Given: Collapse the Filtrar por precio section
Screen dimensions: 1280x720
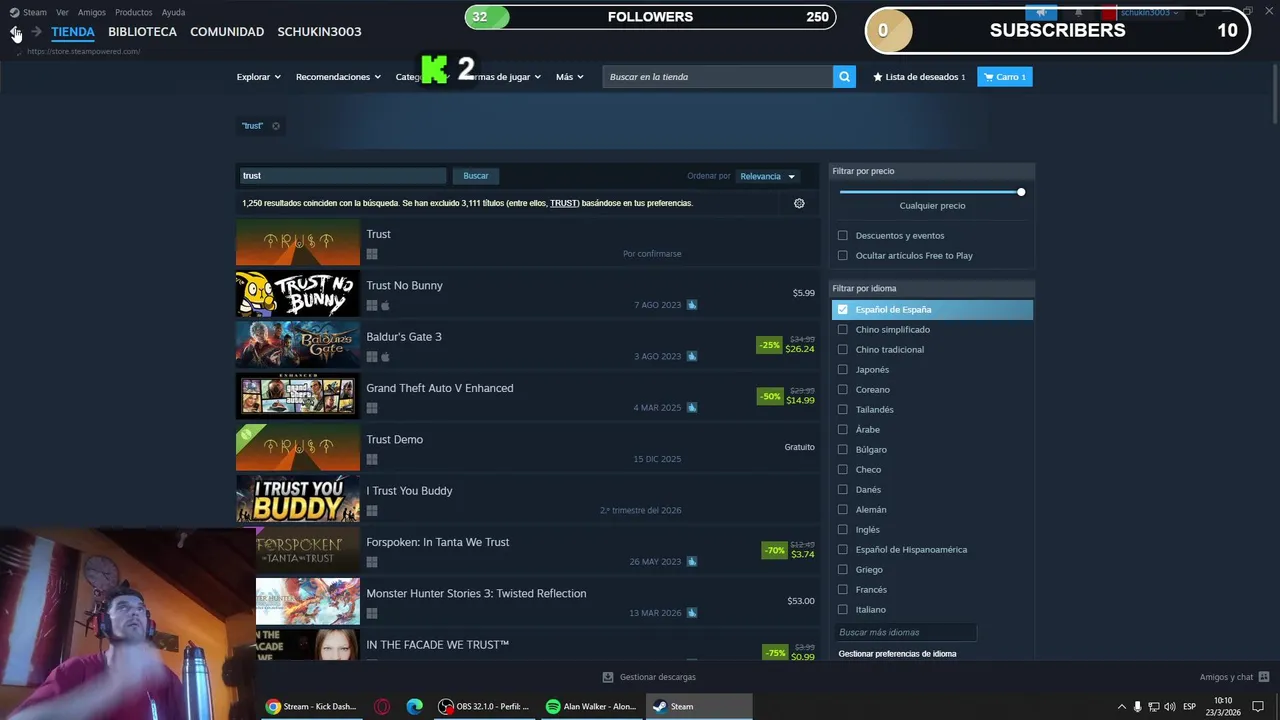Looking at the screenshot, I should [932, 171].
